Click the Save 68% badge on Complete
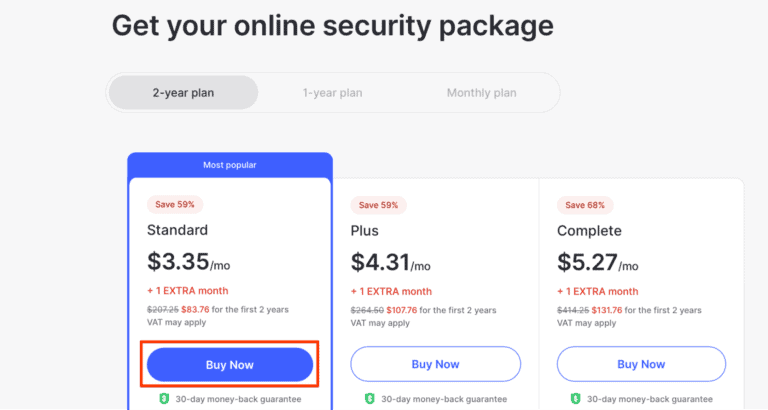This screenshot has width=768, height=410. pos(585,205)
